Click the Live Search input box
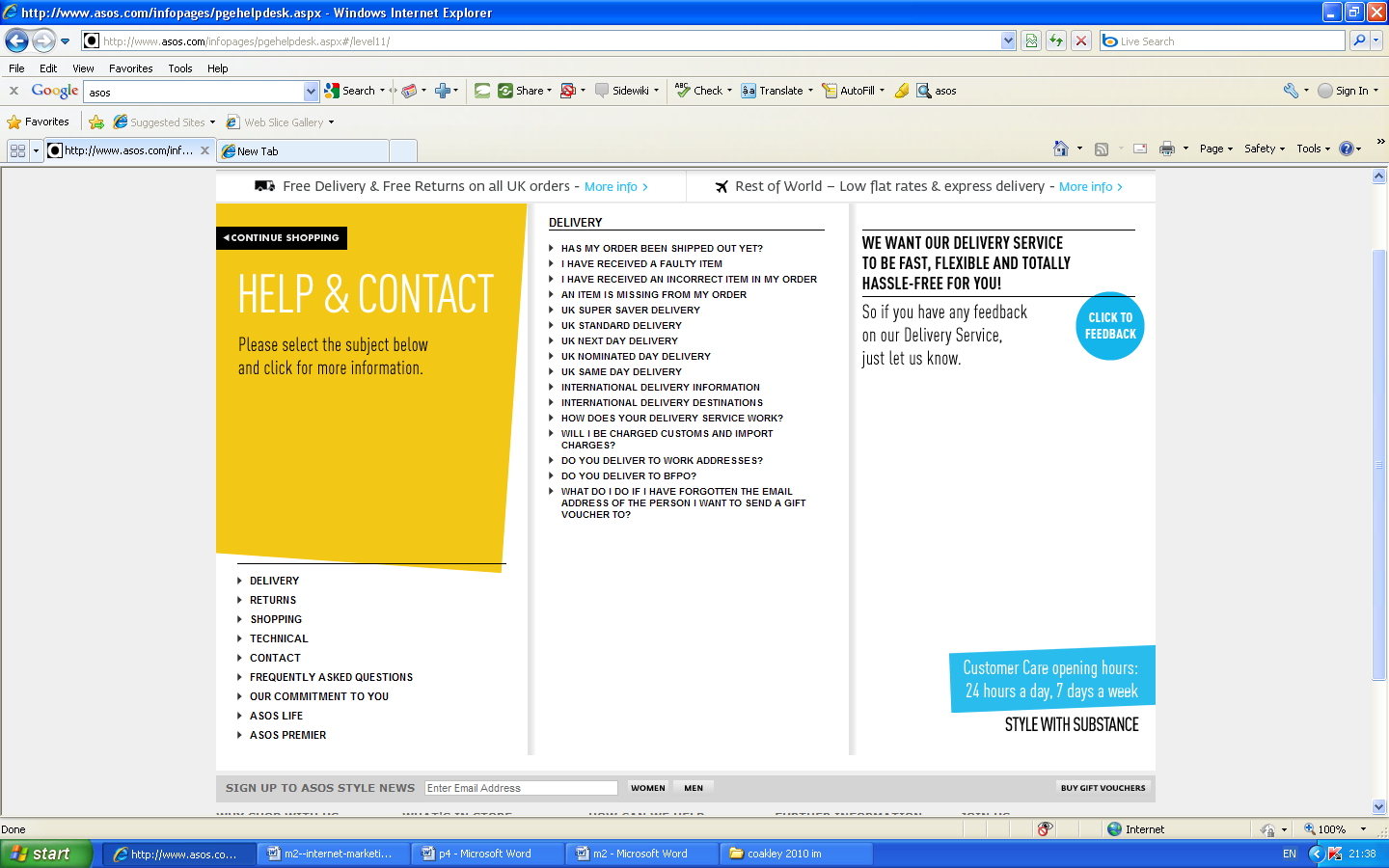 pos(1222,41)
